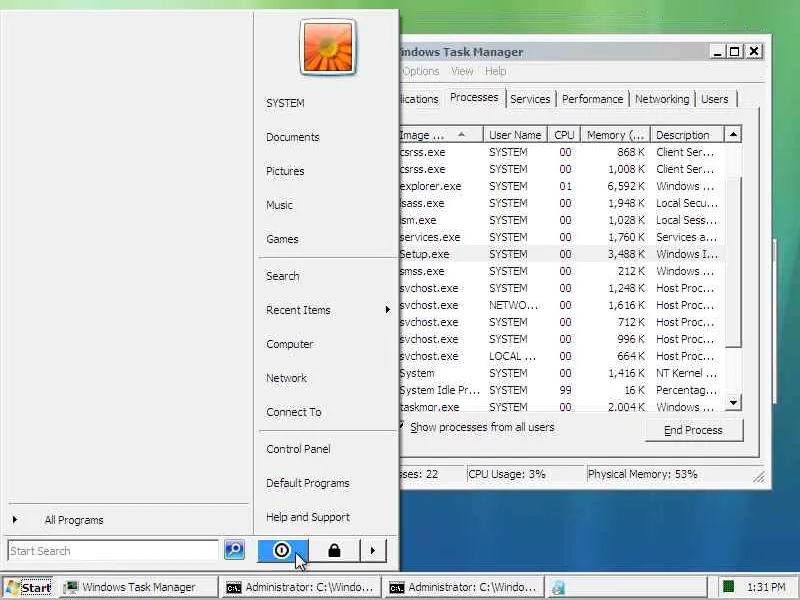Select lsass.exe process row
800x600 pixels.
[x=561, y=203]
